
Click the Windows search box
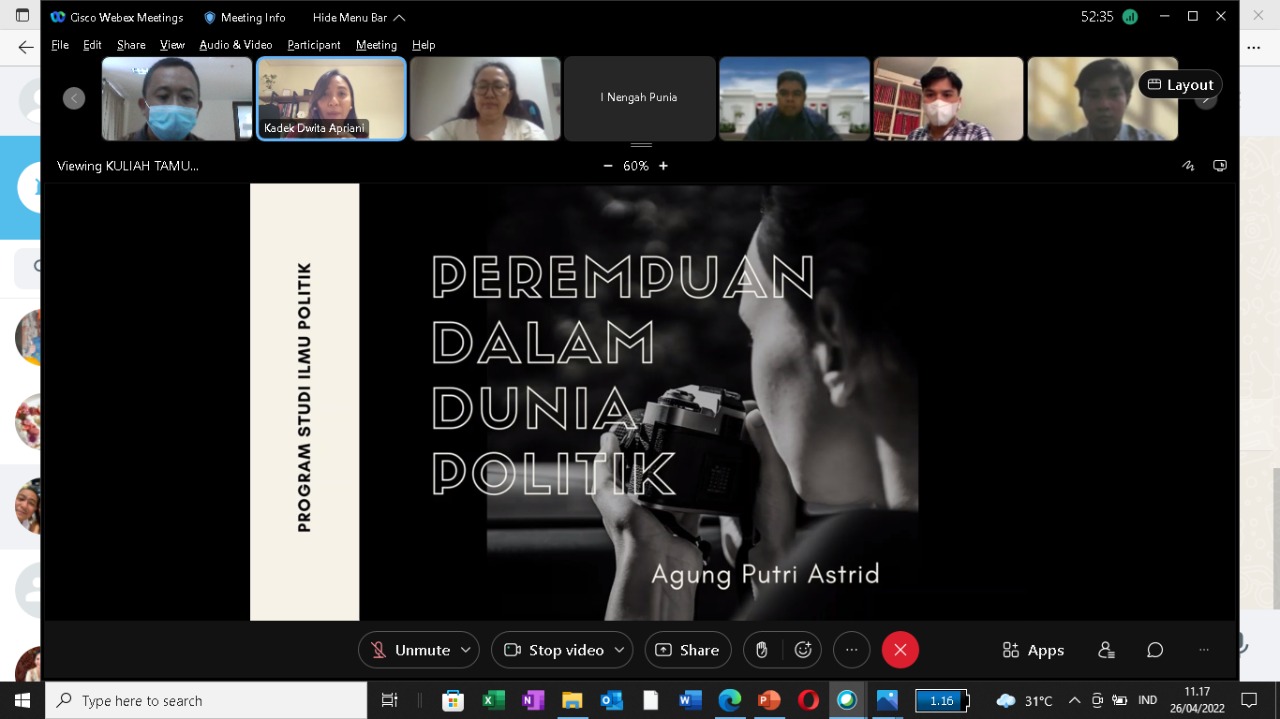tap(206, 701)
